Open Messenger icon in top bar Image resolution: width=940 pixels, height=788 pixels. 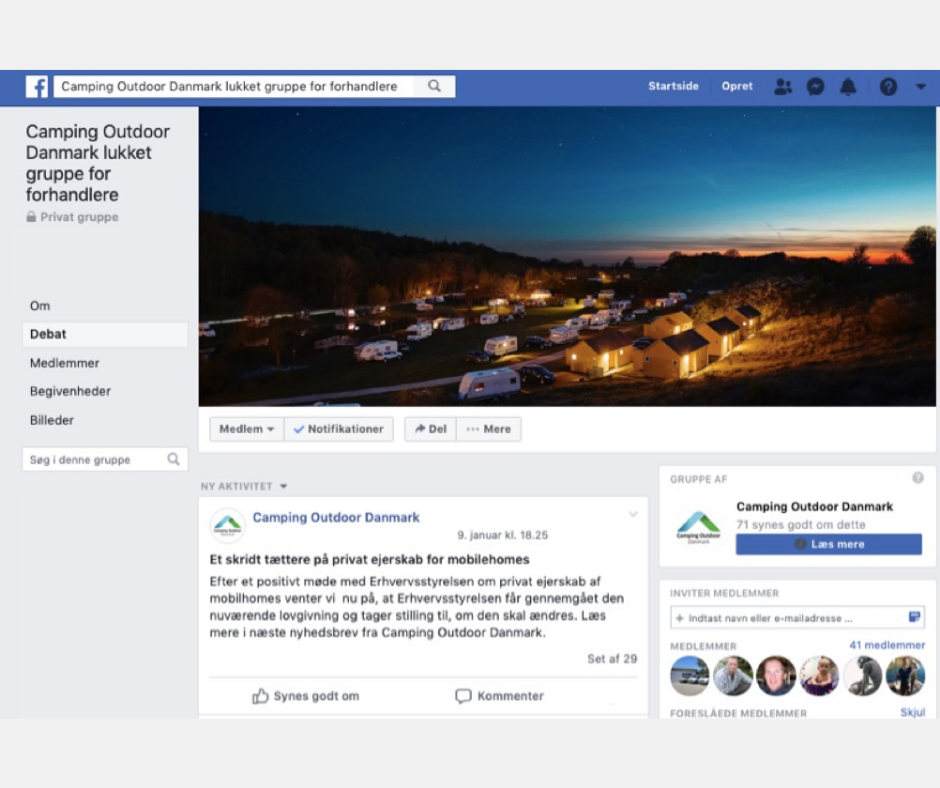click(x=815, y=87)
